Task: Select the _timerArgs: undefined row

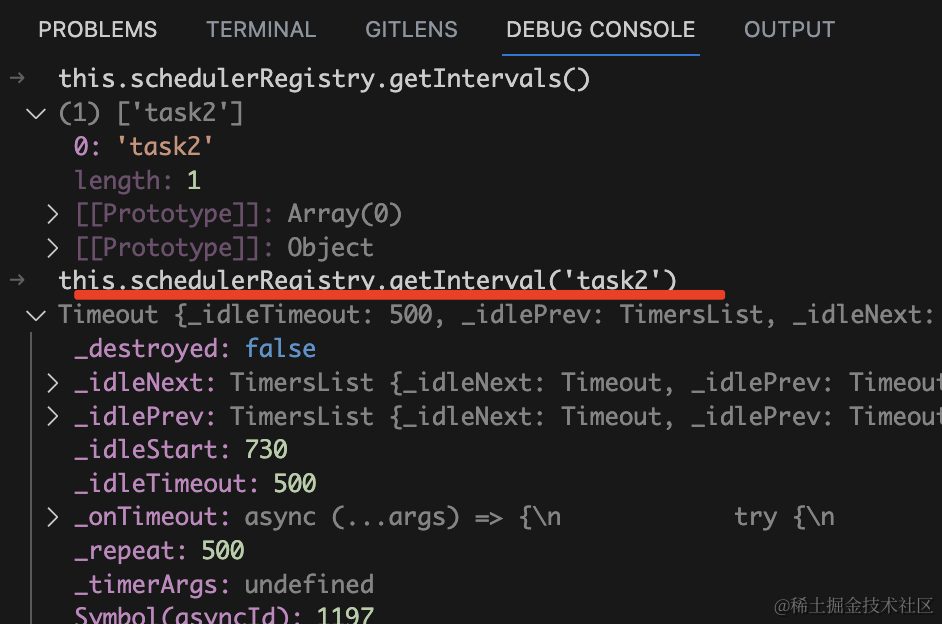Action: pos(223,585)
